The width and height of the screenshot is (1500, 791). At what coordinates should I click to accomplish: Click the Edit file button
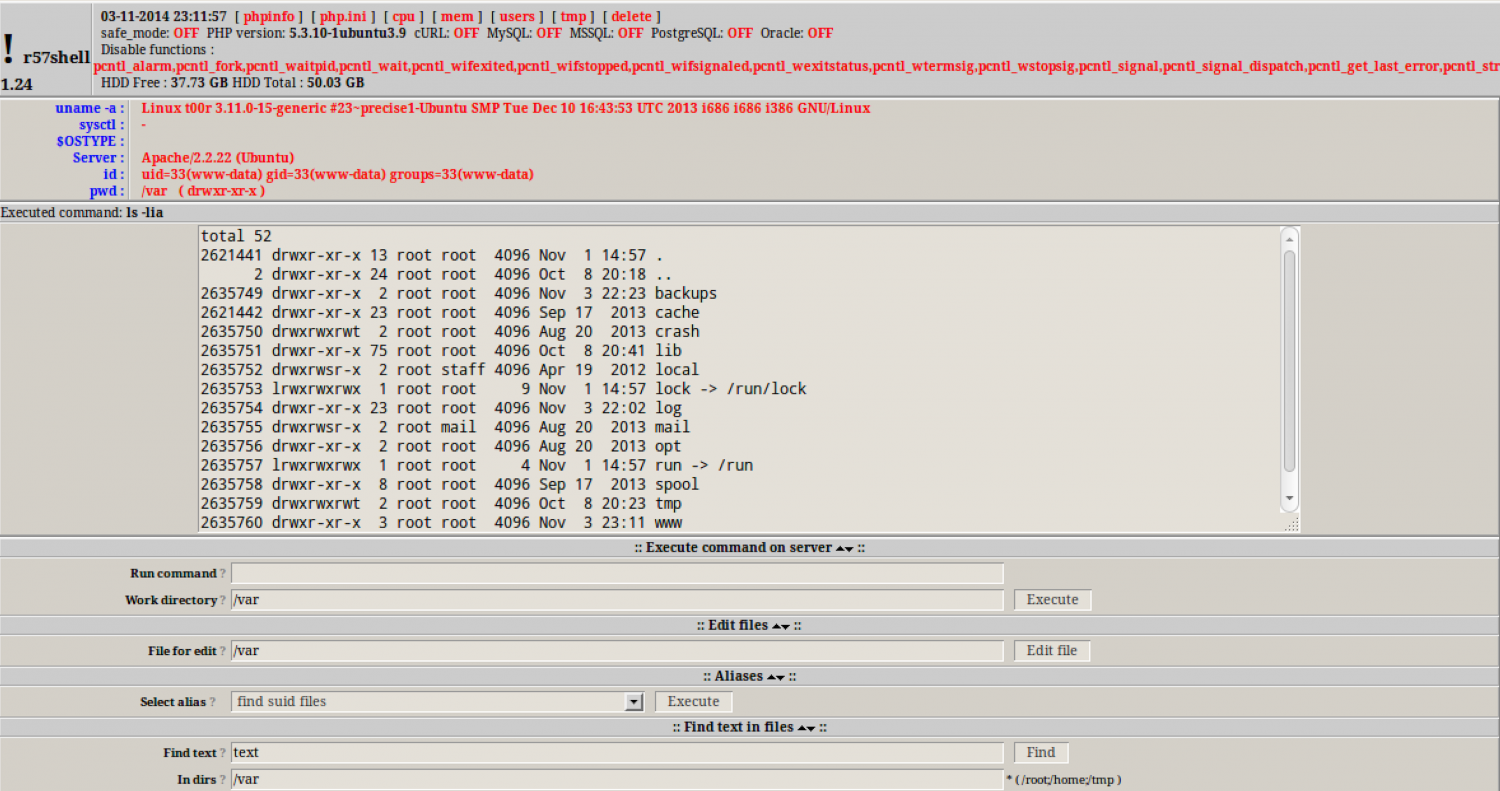[1051, 650]
